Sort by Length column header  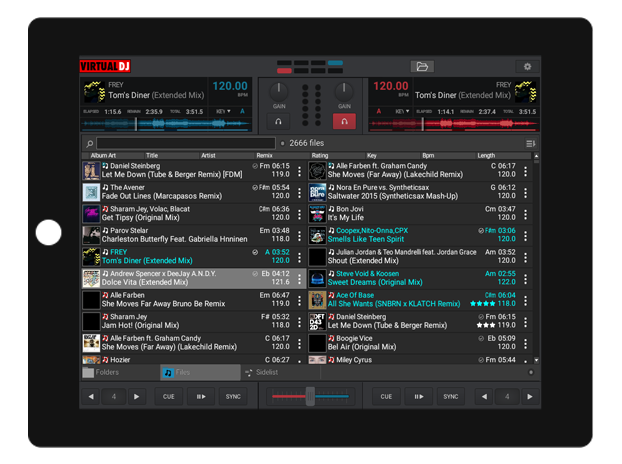486,155
